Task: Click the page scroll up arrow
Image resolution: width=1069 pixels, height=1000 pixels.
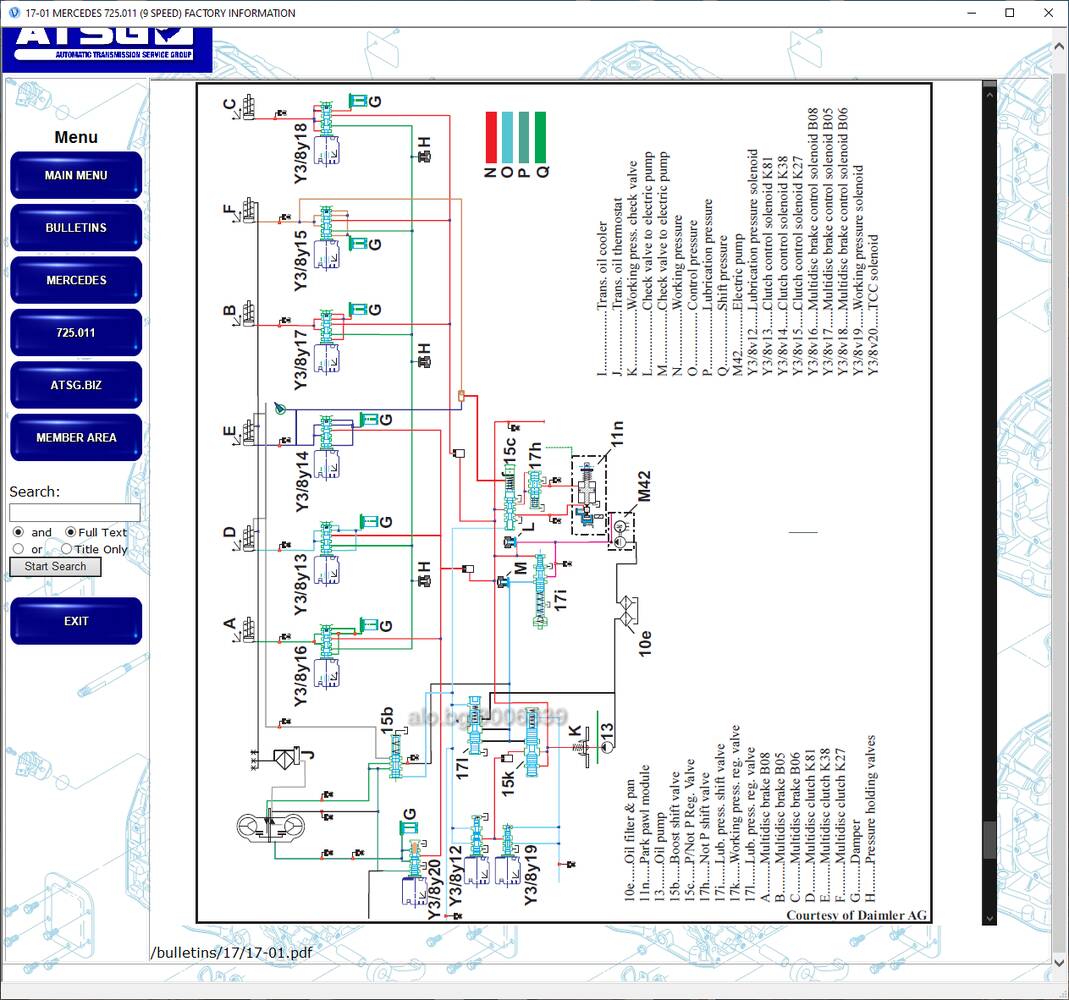Action: pyautogui.click(x=1059, y=46)
